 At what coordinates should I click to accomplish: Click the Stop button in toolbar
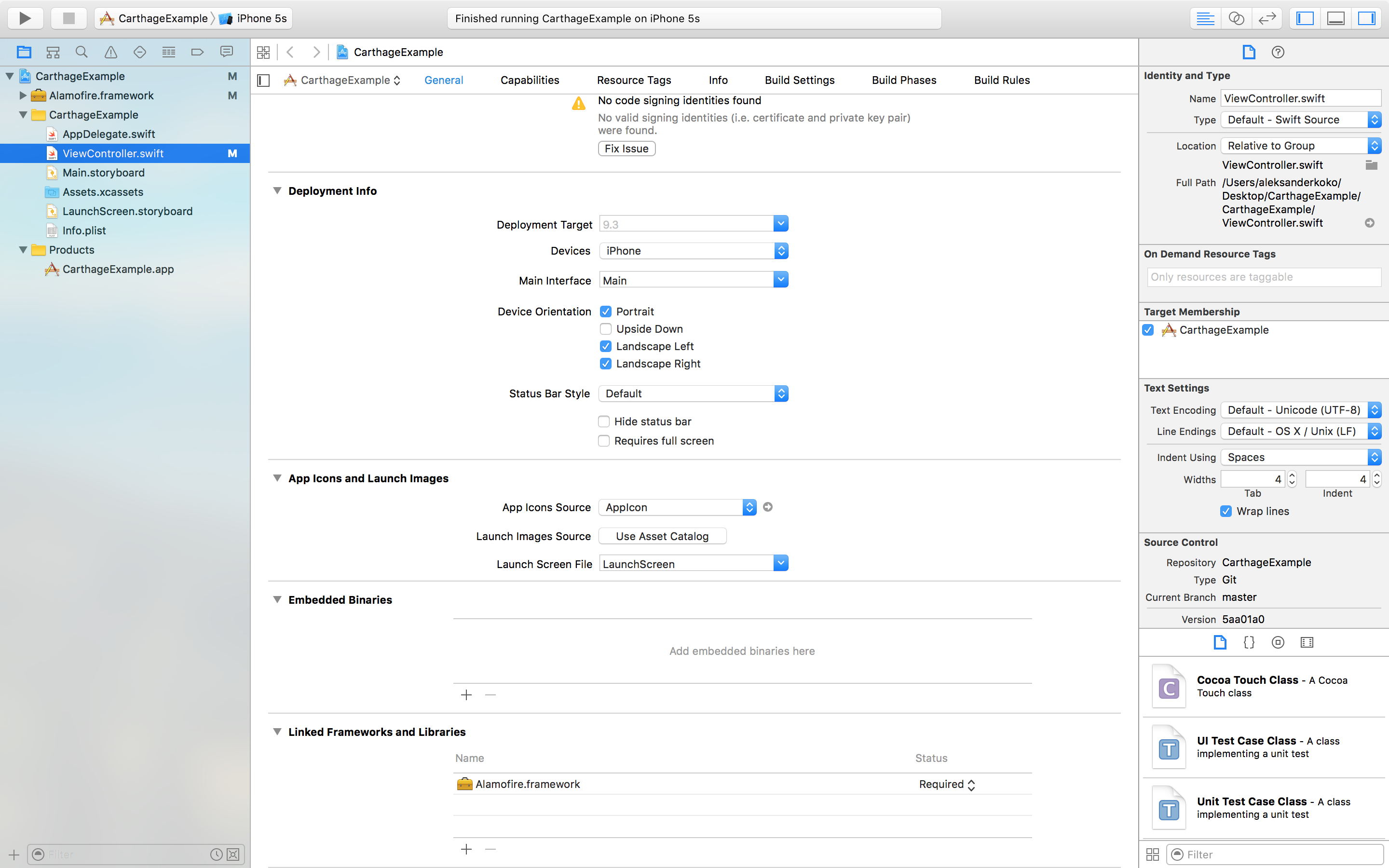(x=69, y=18)
